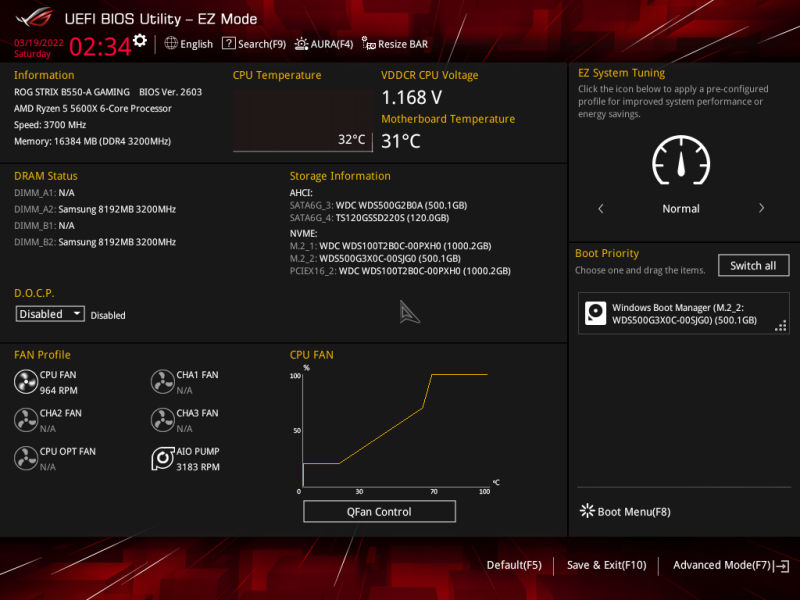Open the Resize BAR menu item

pyautogui.click(x=394, y=43)
